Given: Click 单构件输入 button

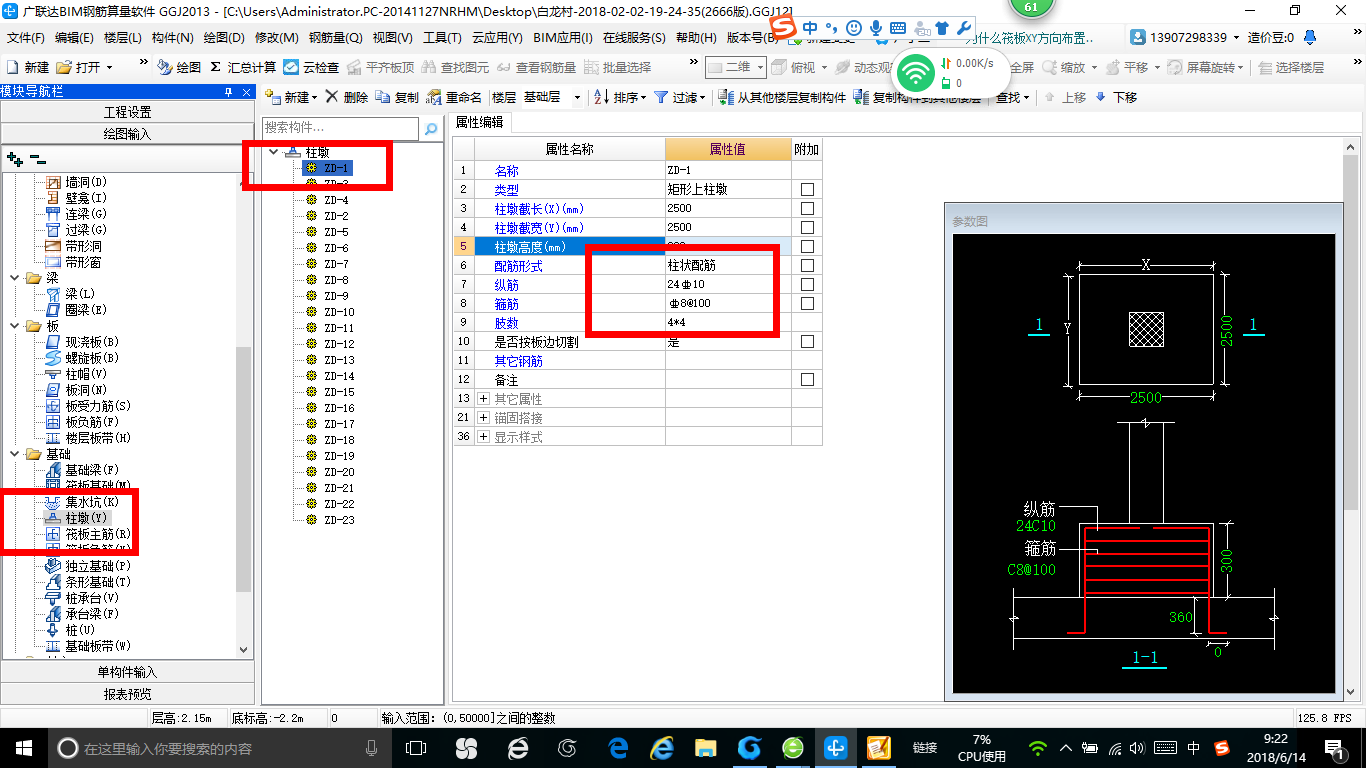Looking at the screenshot, I should pos(127,672).
